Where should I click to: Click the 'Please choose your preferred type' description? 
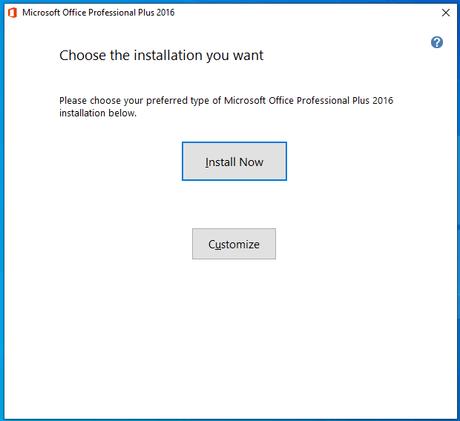(x=226, y=107)
